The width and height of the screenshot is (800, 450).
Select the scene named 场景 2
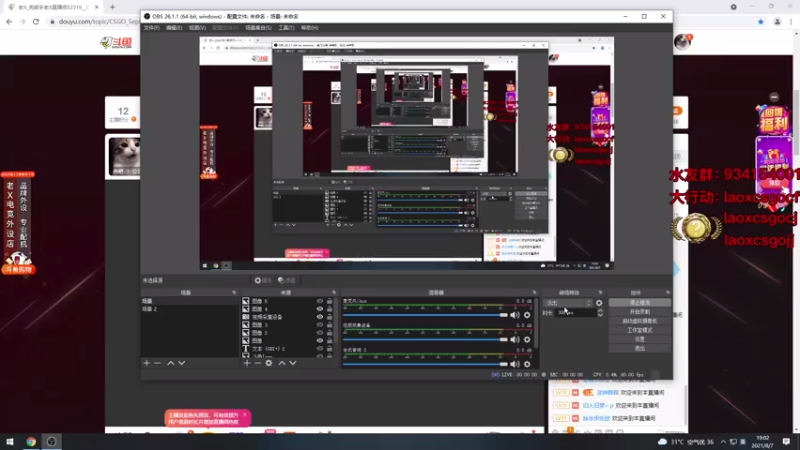click(x=189, y=309)
